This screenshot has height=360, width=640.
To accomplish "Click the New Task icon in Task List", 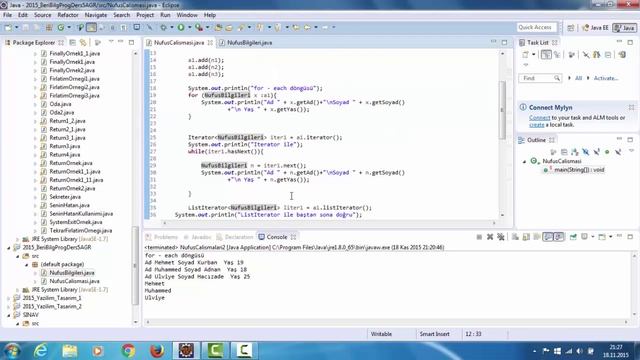I will [x=525, y=54].
